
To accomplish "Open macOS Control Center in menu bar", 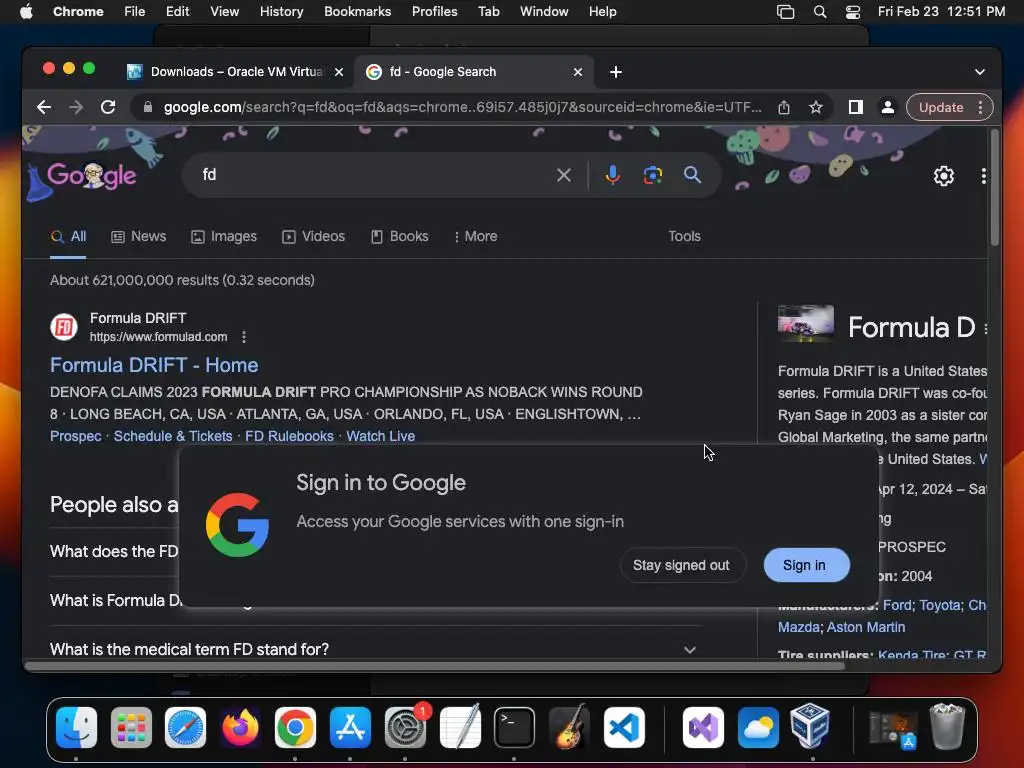I will 852,12.
